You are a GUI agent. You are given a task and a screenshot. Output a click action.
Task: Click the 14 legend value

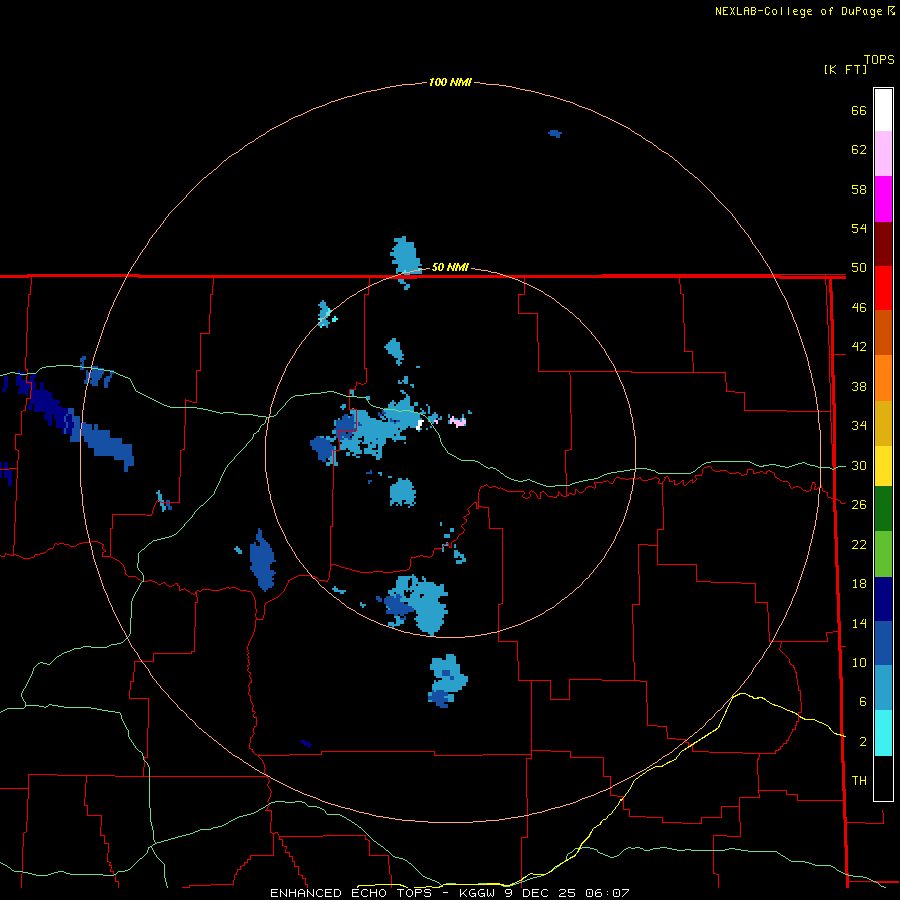859,623
